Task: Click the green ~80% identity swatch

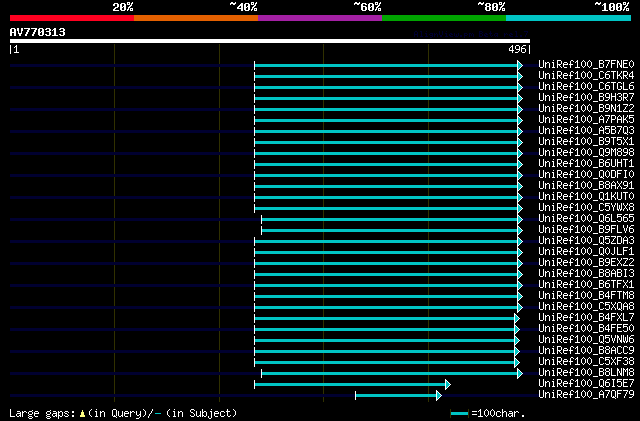Action: (444, 18)
